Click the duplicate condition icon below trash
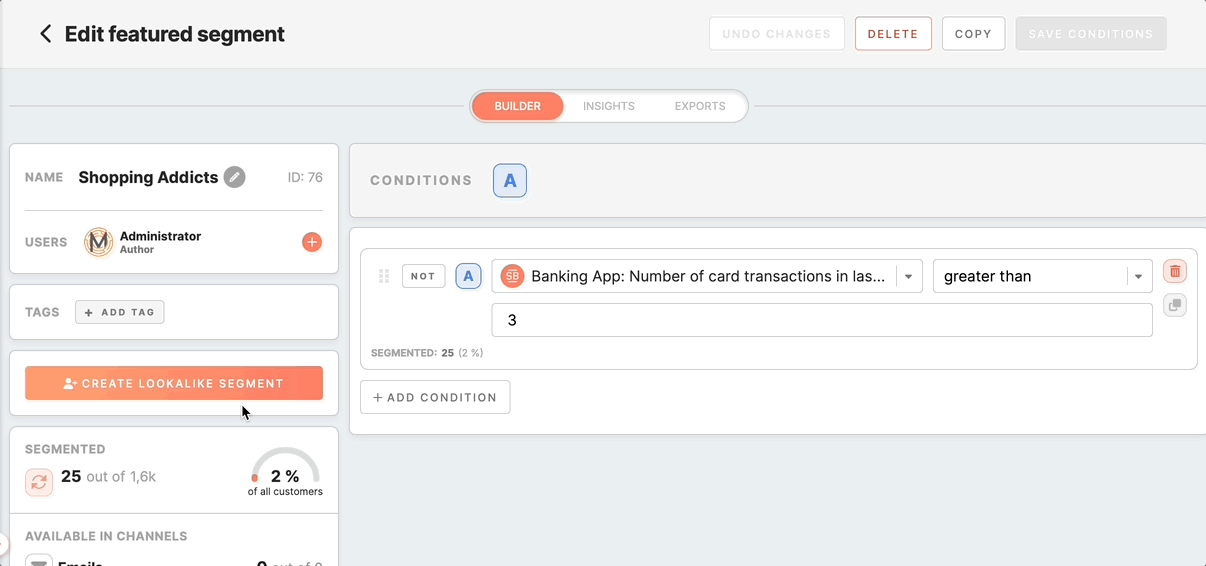The width and height of the screenshot is (1206, 566). click(x=1175, y=305)
